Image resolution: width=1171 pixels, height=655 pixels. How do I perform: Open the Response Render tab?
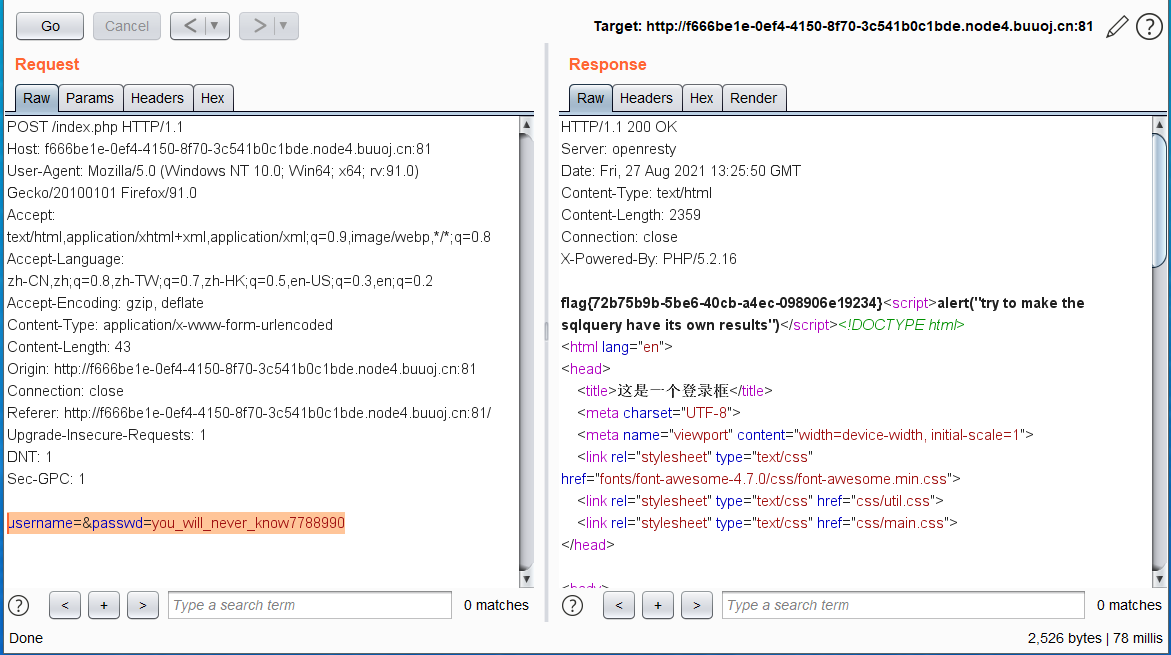point(753,98)
